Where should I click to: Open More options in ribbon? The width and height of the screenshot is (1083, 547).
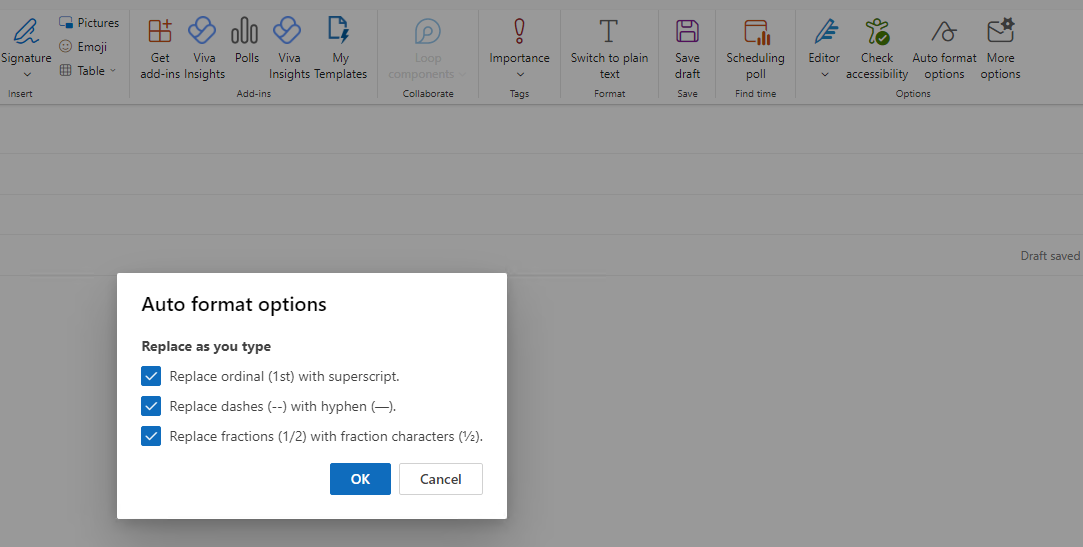(x=1000, y=48)
